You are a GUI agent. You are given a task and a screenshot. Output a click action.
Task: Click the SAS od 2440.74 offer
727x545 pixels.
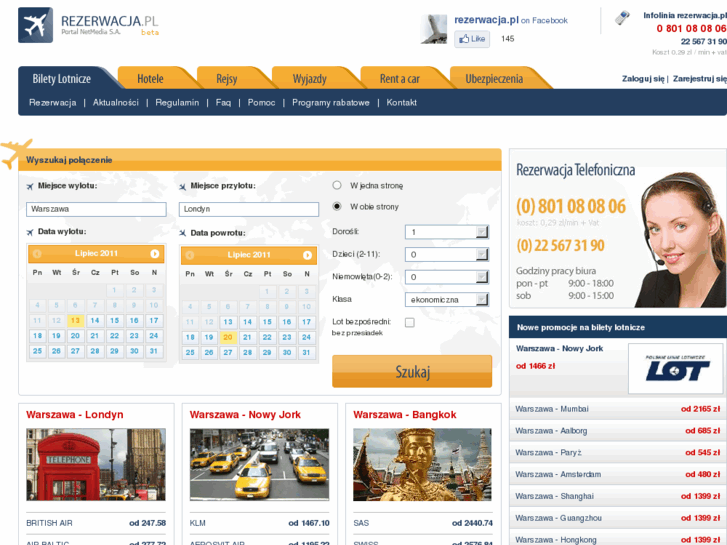point(422,523)
